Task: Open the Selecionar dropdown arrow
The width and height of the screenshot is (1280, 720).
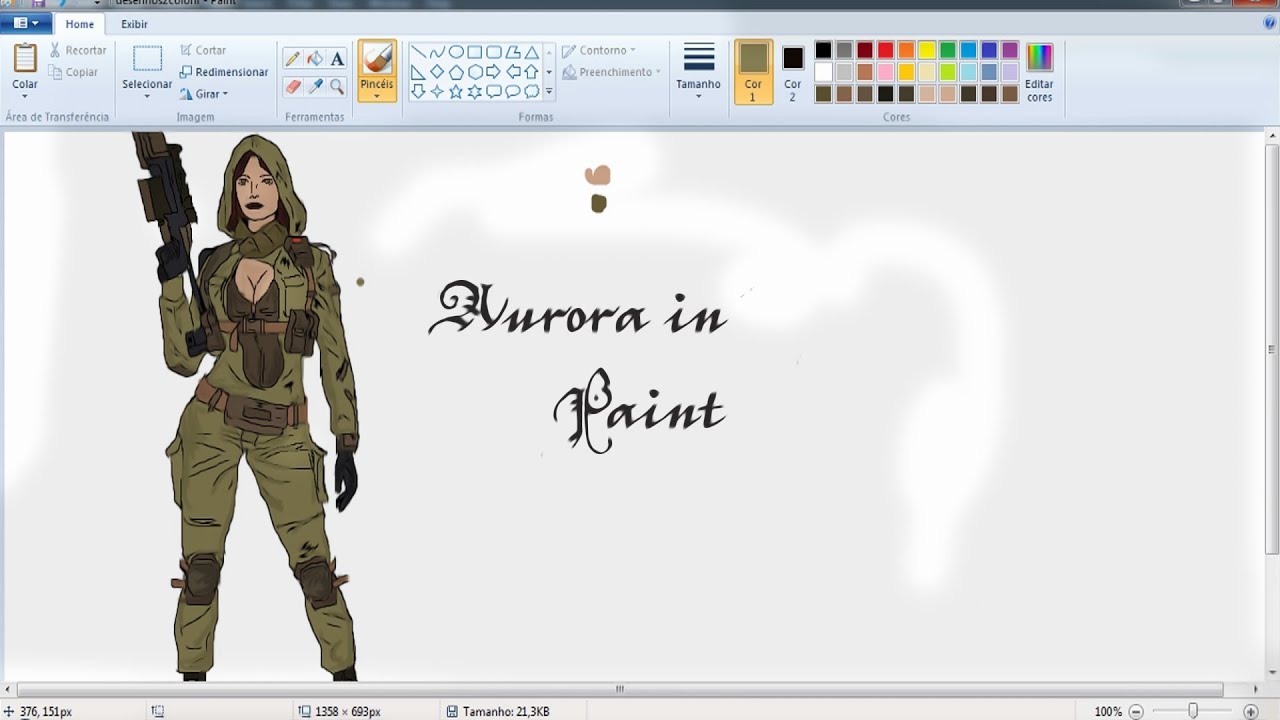Action: click(x=147, y=96)
